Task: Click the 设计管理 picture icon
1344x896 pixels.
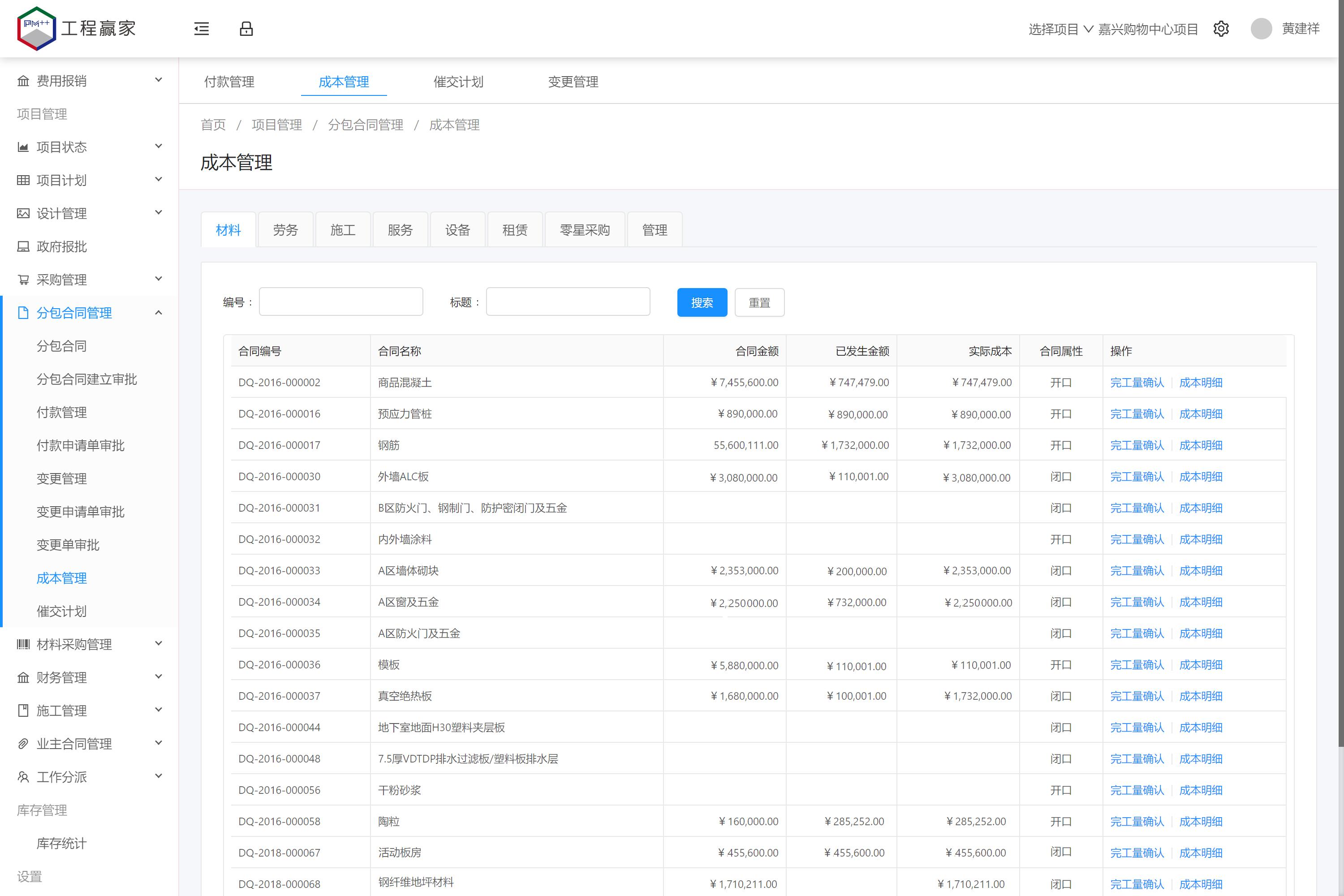Action: [x=23, y=213]
